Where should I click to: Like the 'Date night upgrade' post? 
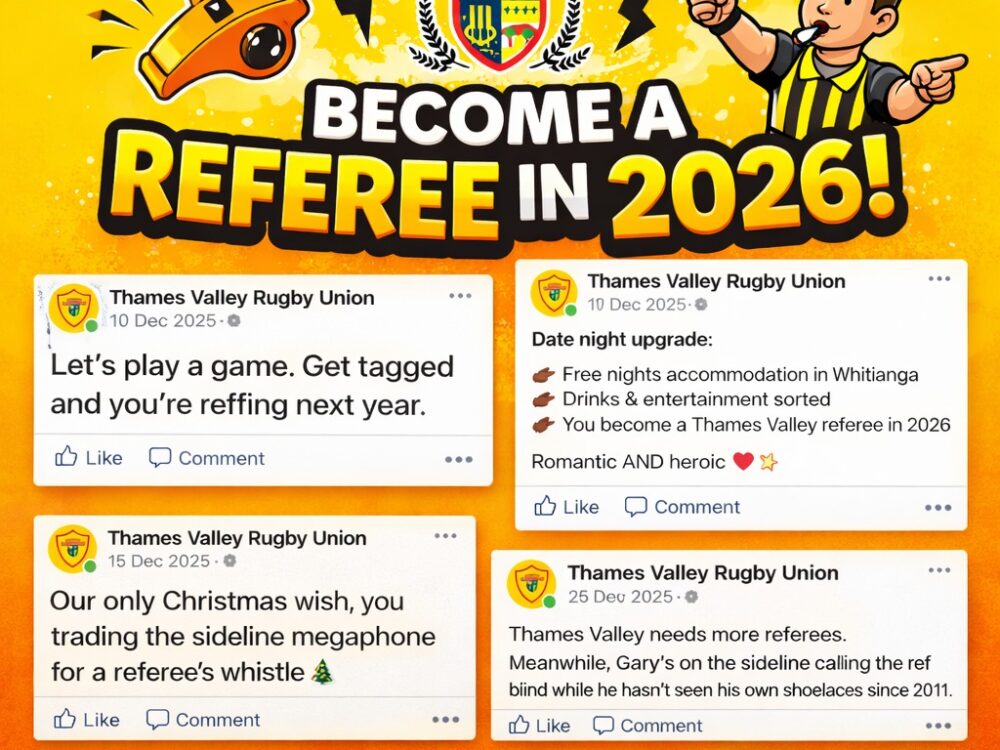coord(566,506)
